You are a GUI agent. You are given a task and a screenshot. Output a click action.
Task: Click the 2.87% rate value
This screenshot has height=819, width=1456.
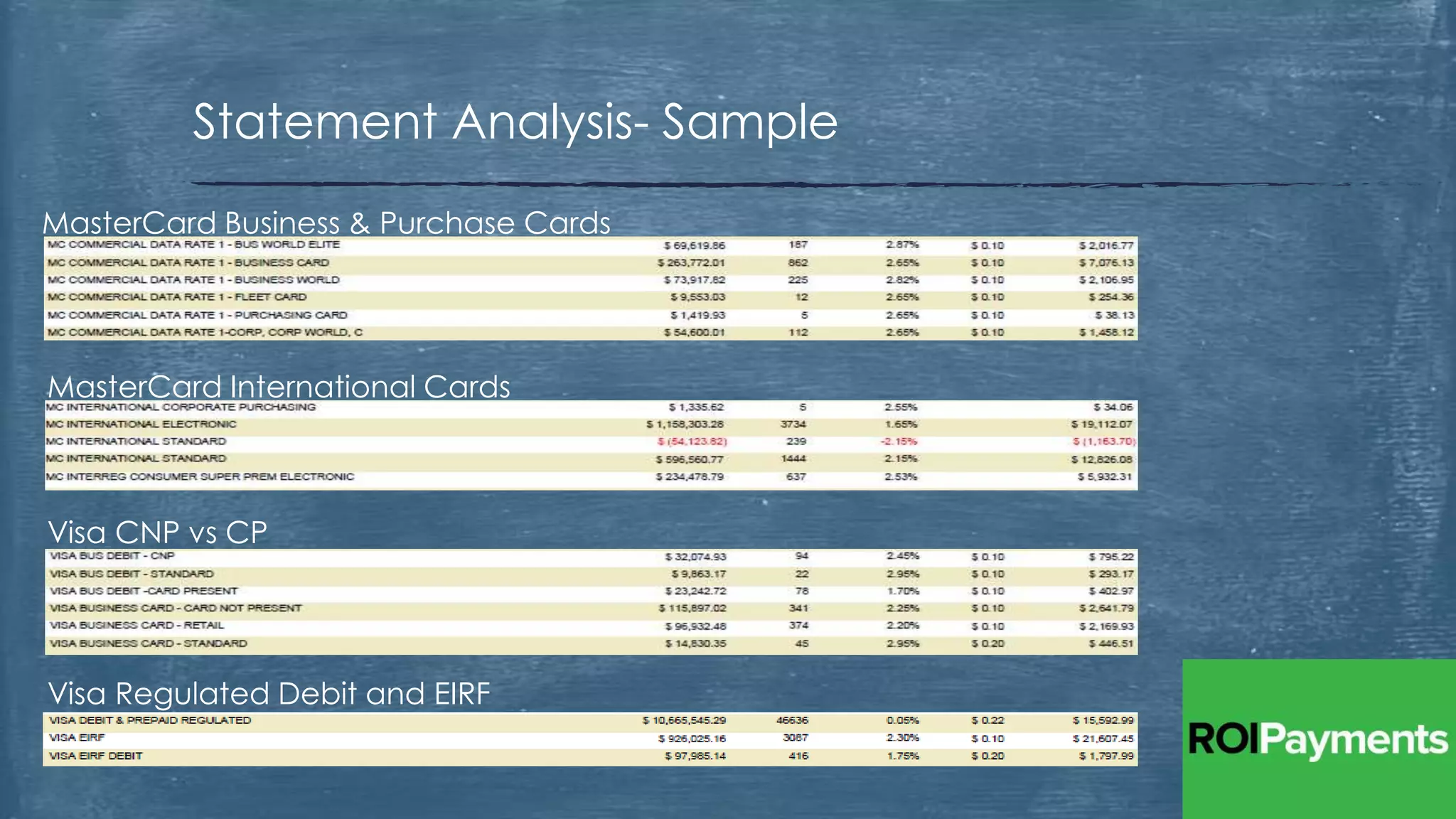[902, 245]
